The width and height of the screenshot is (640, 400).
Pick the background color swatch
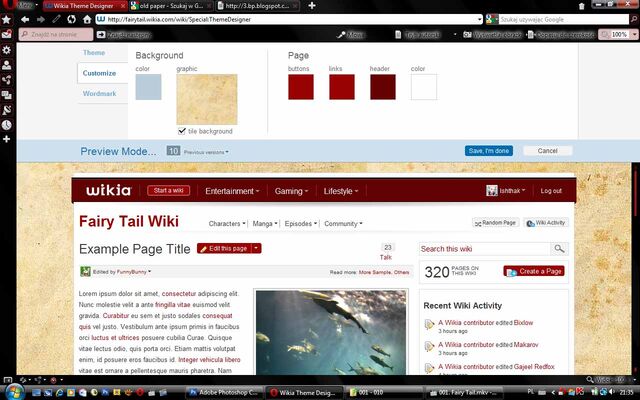148,87
